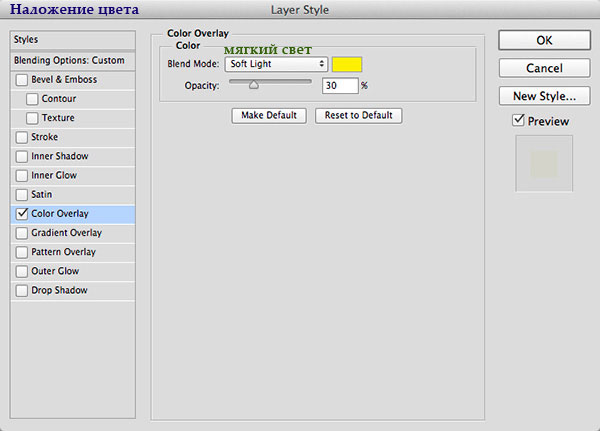Select the Inner Glow row label
This screenshot has width=600, height=431.
point(54,175)
